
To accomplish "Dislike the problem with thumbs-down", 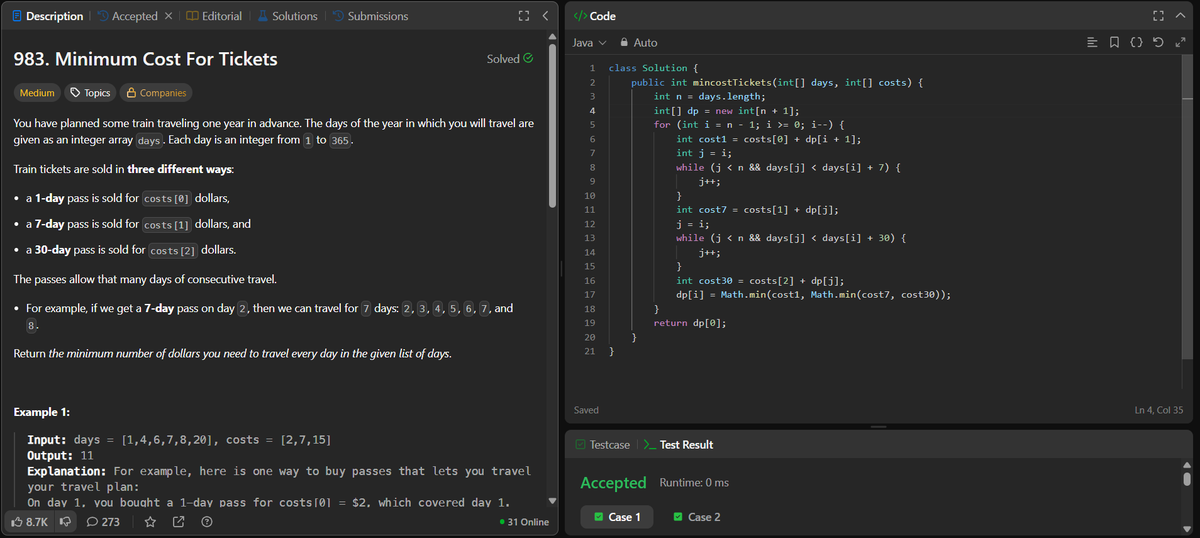I will (67, 521).
